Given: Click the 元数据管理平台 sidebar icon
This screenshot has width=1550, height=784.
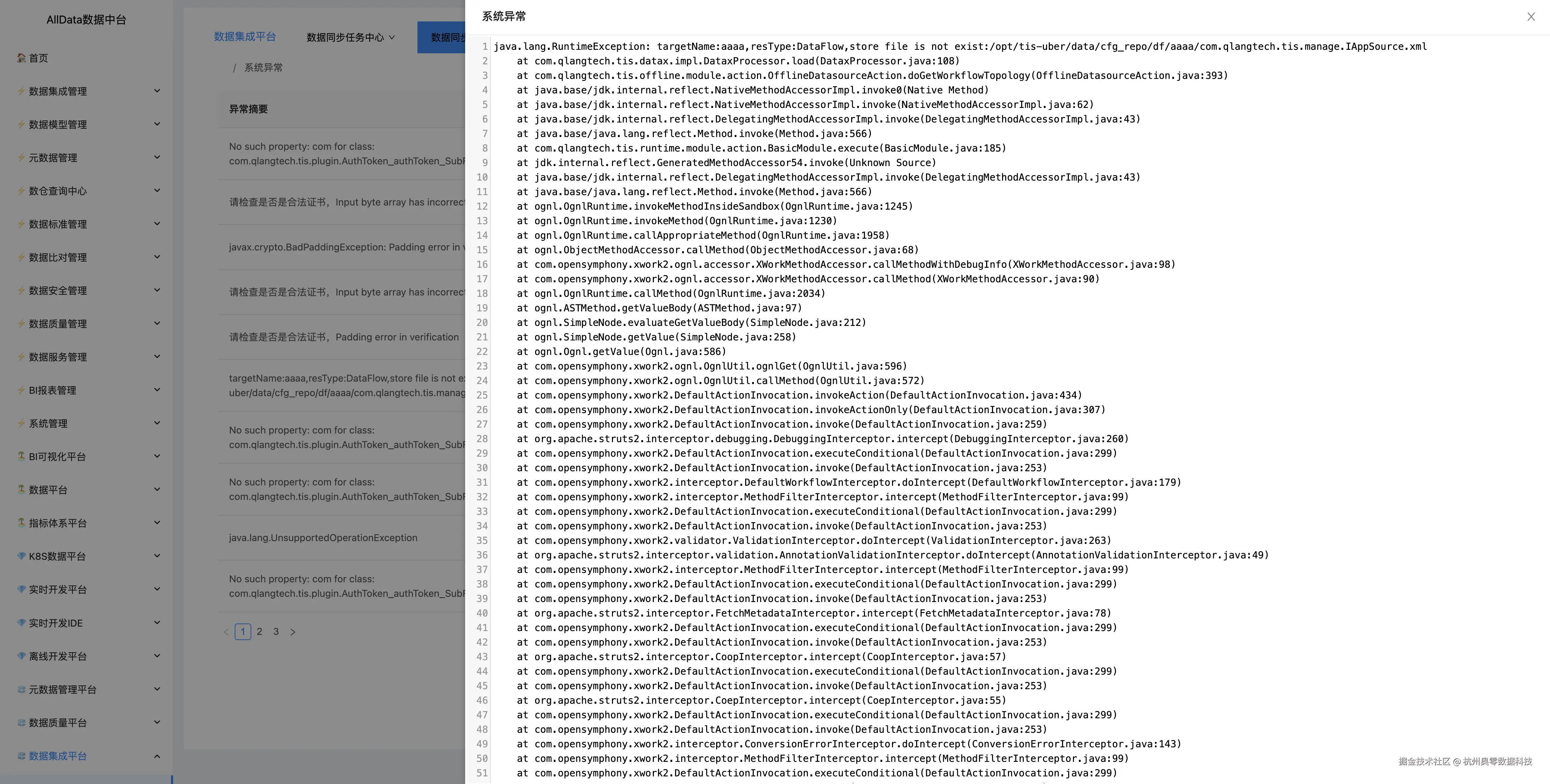Looking at the screenshot, I should (22, 689).
